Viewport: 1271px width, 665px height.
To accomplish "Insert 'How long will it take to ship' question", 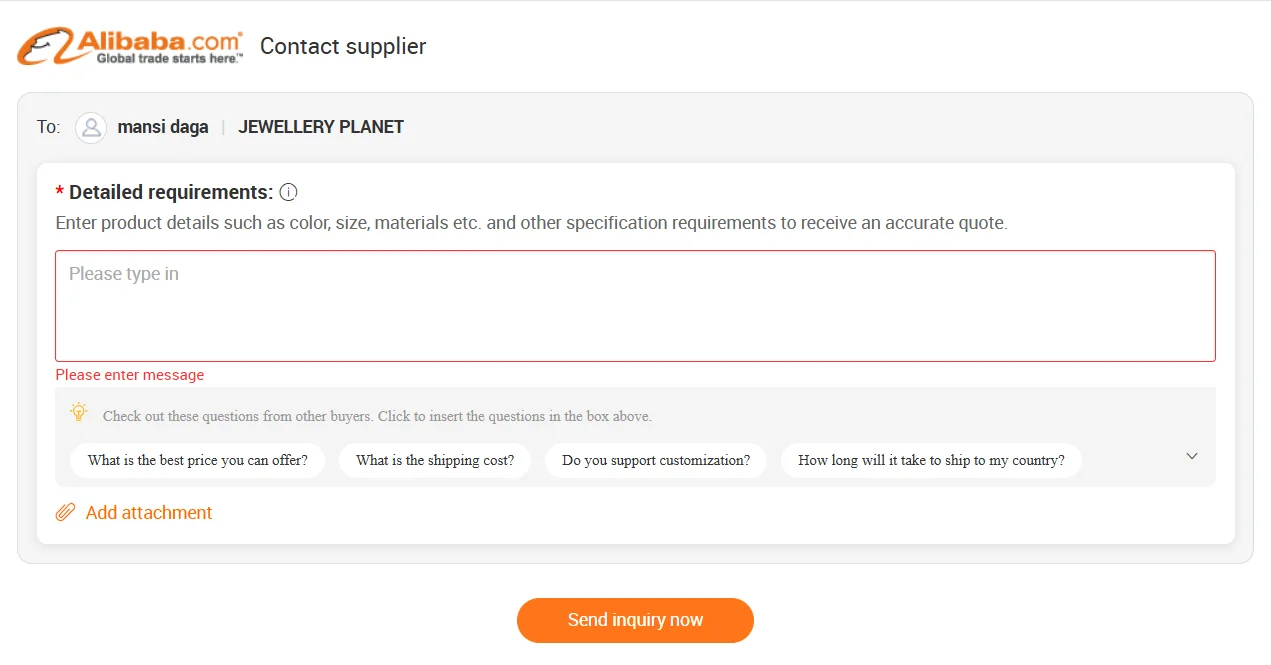I will (x=931, y=460).
